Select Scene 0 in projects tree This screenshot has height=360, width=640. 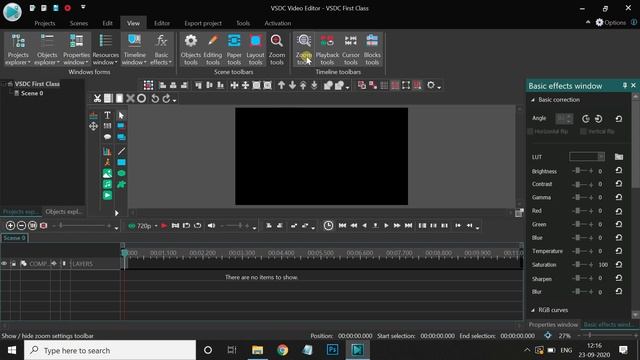pos(32,93)
